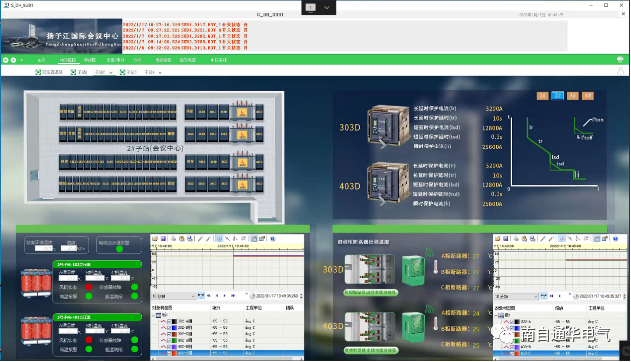631x362 pixels.
Task: Collapse the curve tree root in left trend list
Action: tap(153, 315)
